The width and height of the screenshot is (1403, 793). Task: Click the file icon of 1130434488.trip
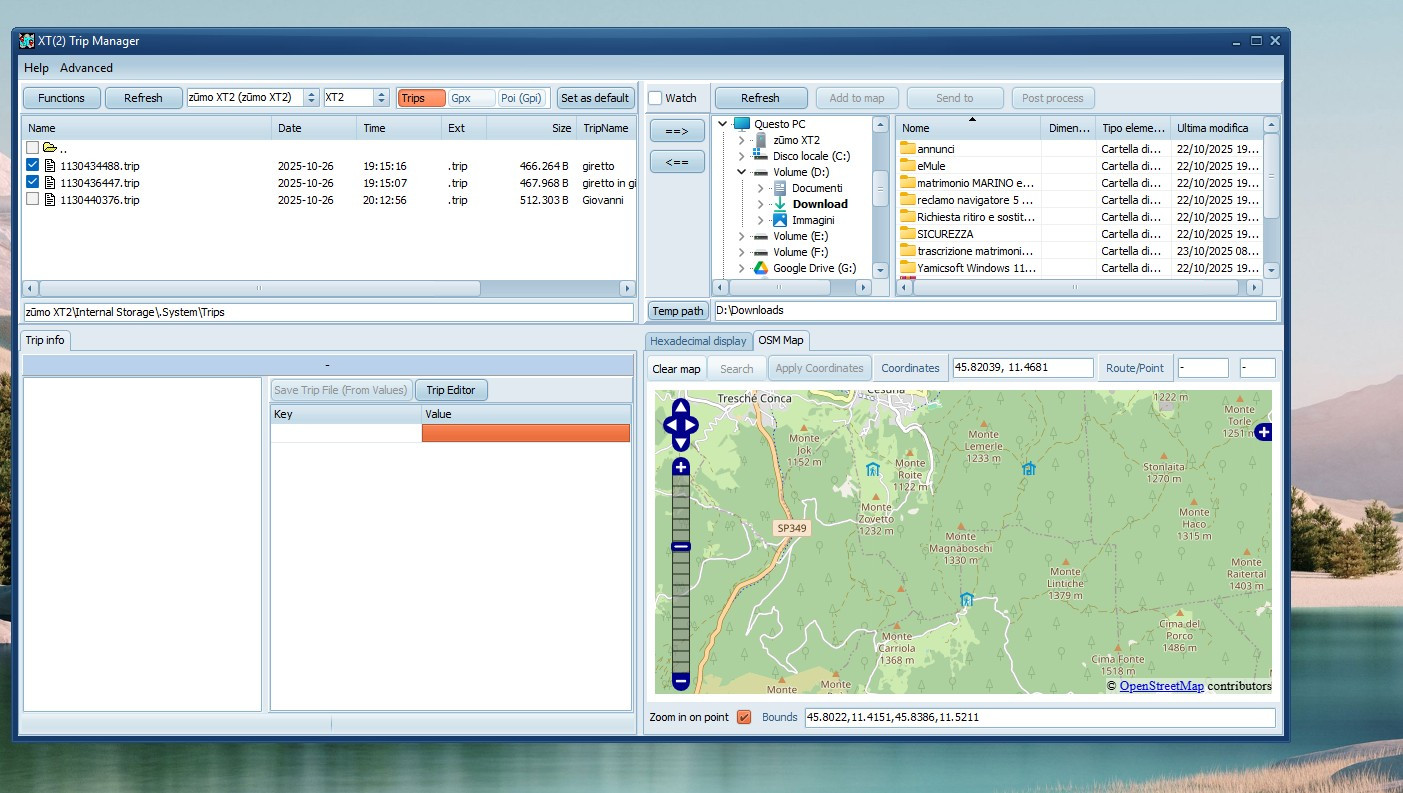(x=49, y=165)
